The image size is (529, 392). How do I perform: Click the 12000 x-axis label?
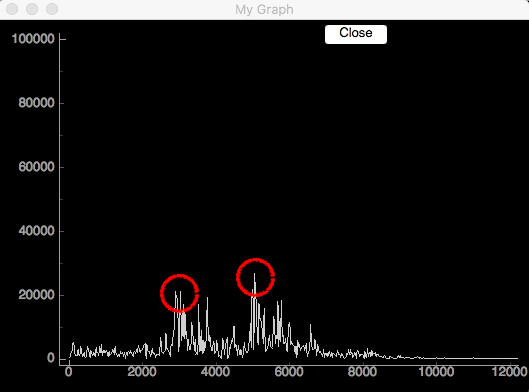510,372
